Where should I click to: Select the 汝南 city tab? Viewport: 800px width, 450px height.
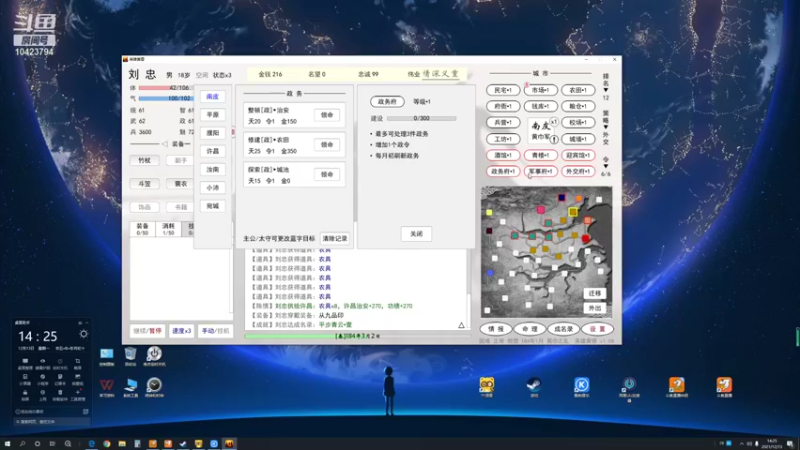pos(213,169)
